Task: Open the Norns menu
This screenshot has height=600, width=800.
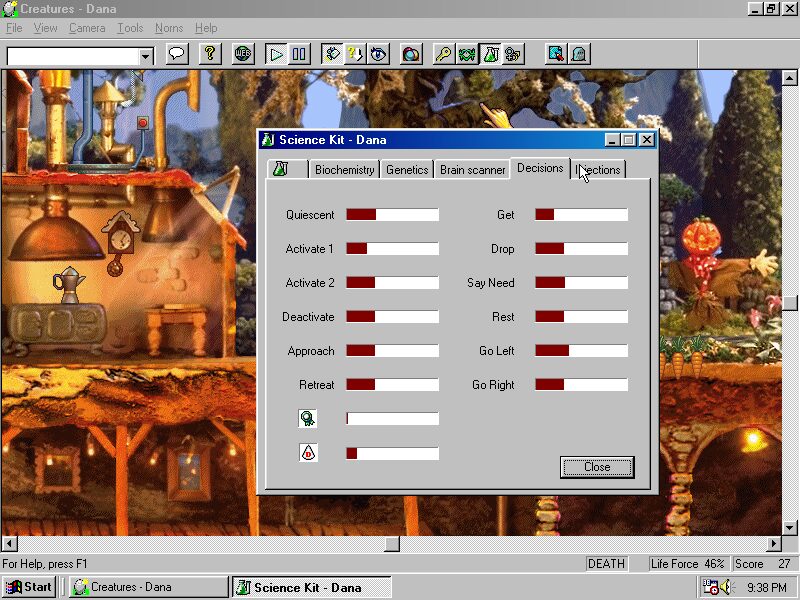Action: click(x=169, y=28)
